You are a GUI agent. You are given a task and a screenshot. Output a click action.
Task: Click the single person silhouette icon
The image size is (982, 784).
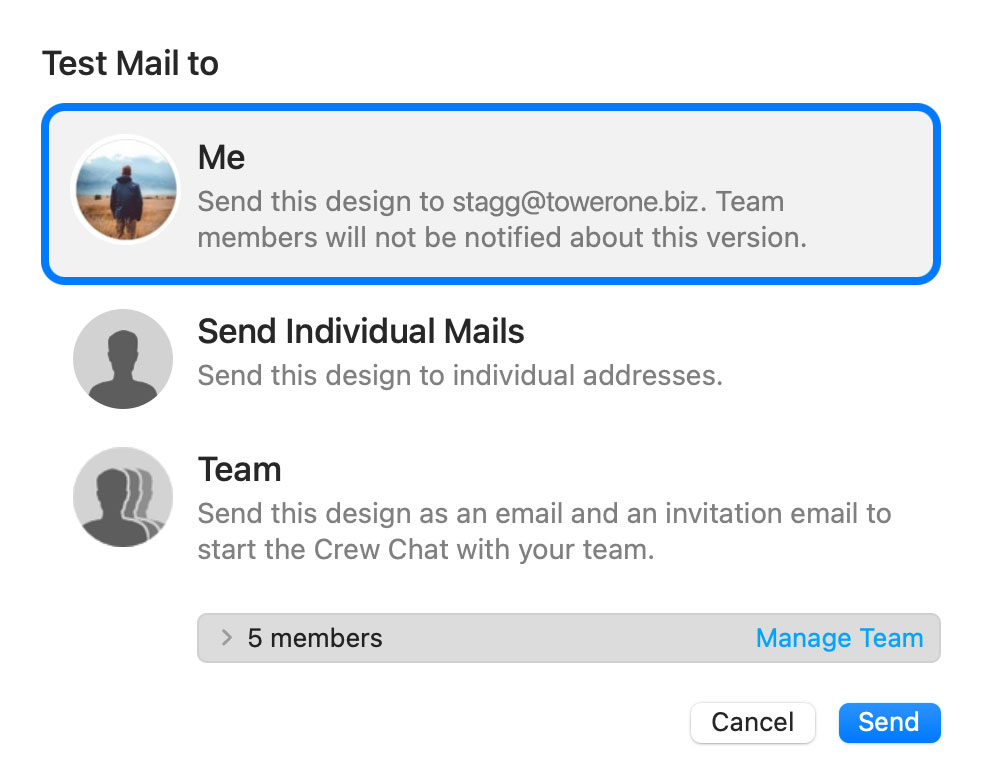pyautogui.click(x=123, y=359)
